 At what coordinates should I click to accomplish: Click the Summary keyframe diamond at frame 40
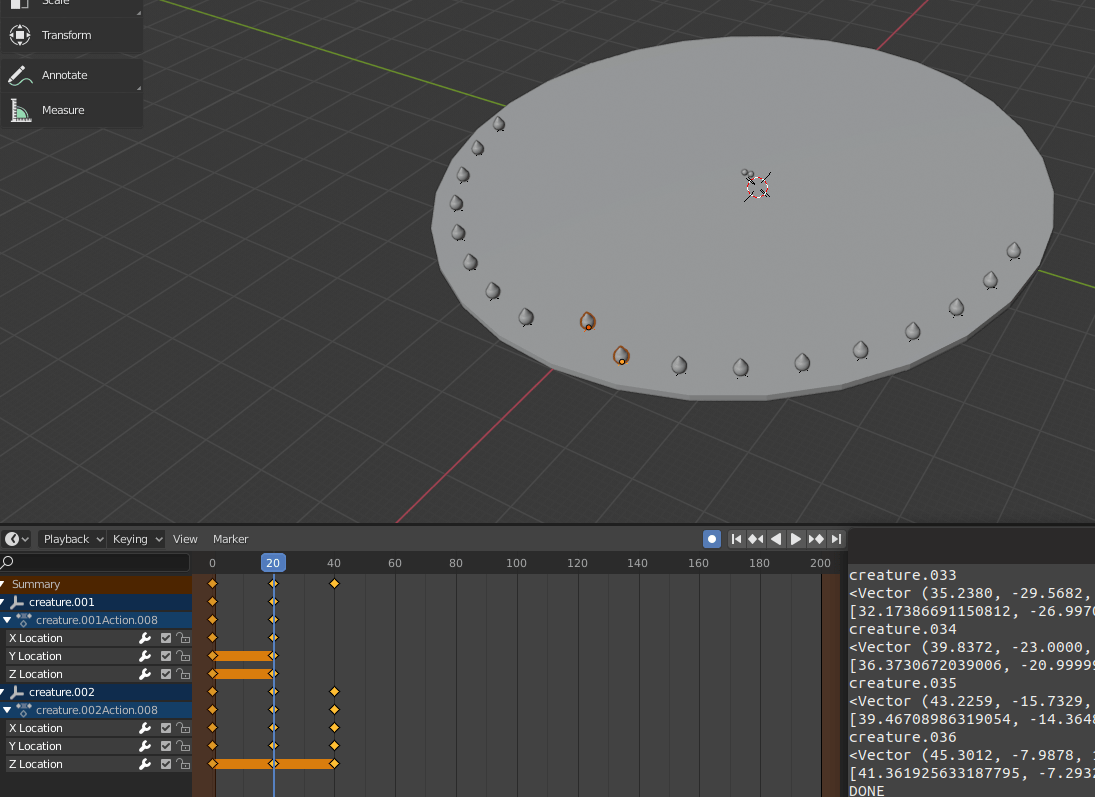click(335, 583)
